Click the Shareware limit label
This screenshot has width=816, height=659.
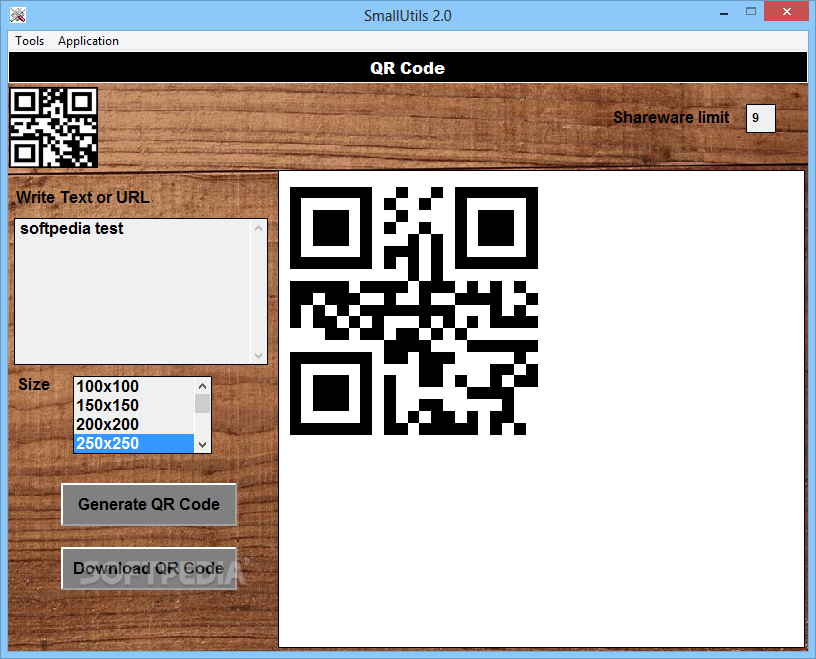tap(671, 118)
